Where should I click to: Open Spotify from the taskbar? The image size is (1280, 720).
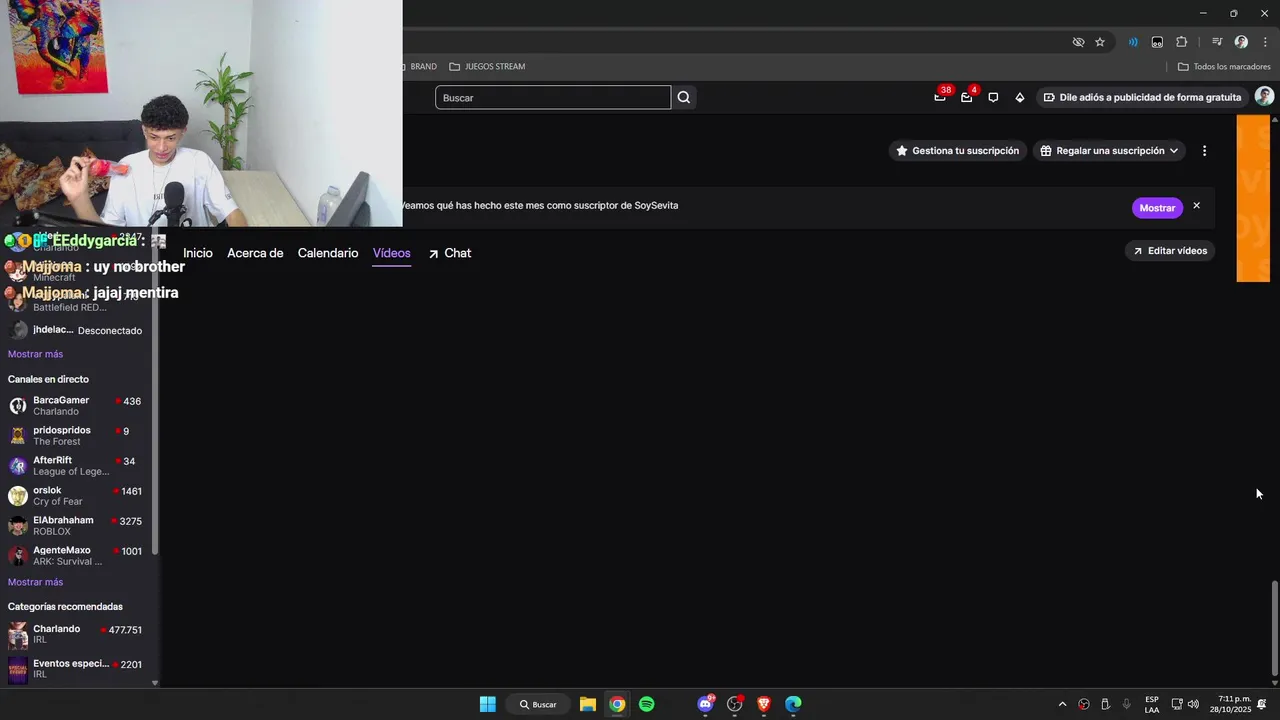pos(646,704)
